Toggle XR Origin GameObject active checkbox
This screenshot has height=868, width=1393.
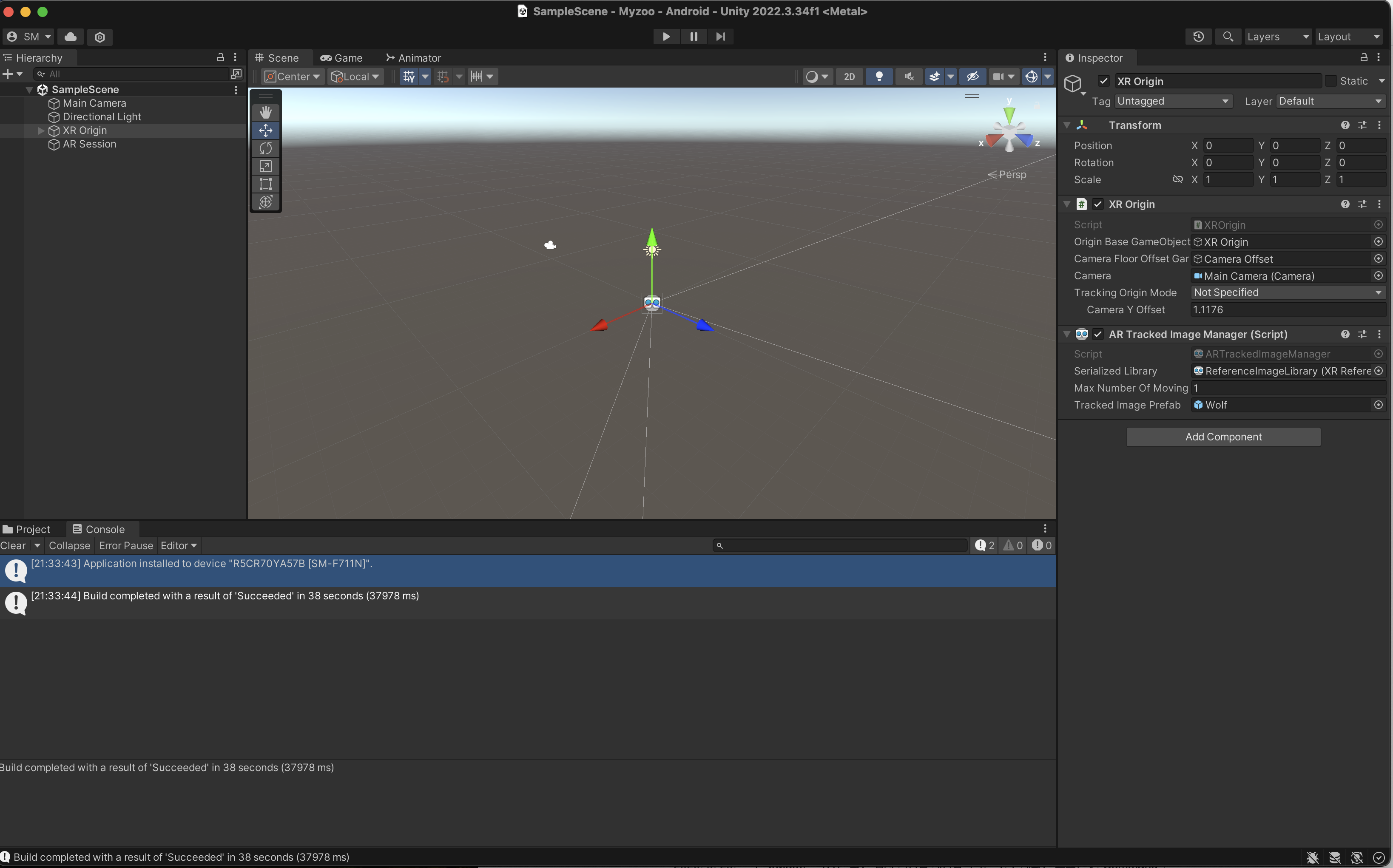point(1103,81)
